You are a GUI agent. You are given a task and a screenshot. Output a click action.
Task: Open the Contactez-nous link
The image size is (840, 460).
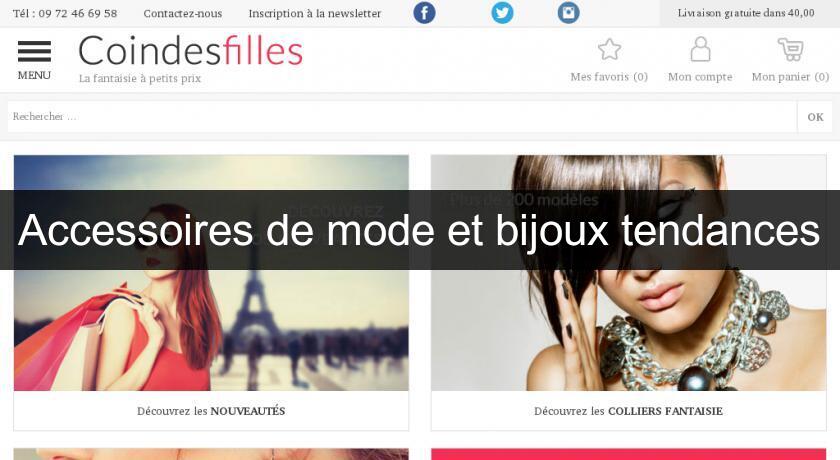(x=183, y=13)
